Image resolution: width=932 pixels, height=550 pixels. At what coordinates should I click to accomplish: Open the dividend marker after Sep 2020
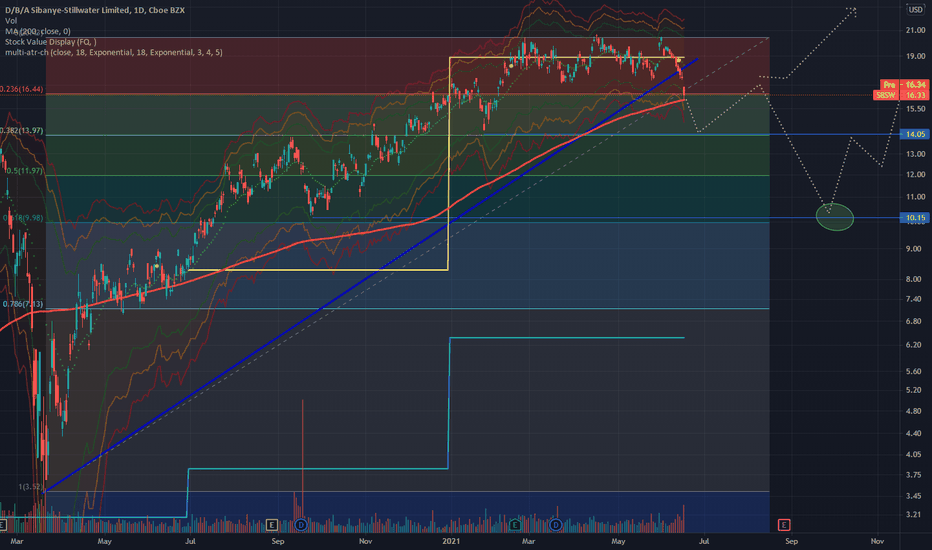[301, 524]
